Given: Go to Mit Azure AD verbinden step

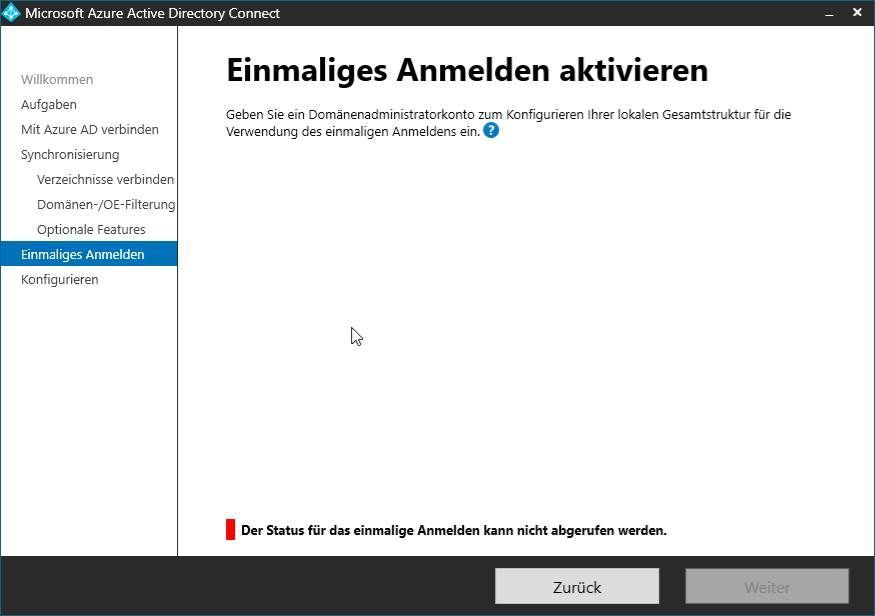Looking at the screenshot, I should coord(89,129).
